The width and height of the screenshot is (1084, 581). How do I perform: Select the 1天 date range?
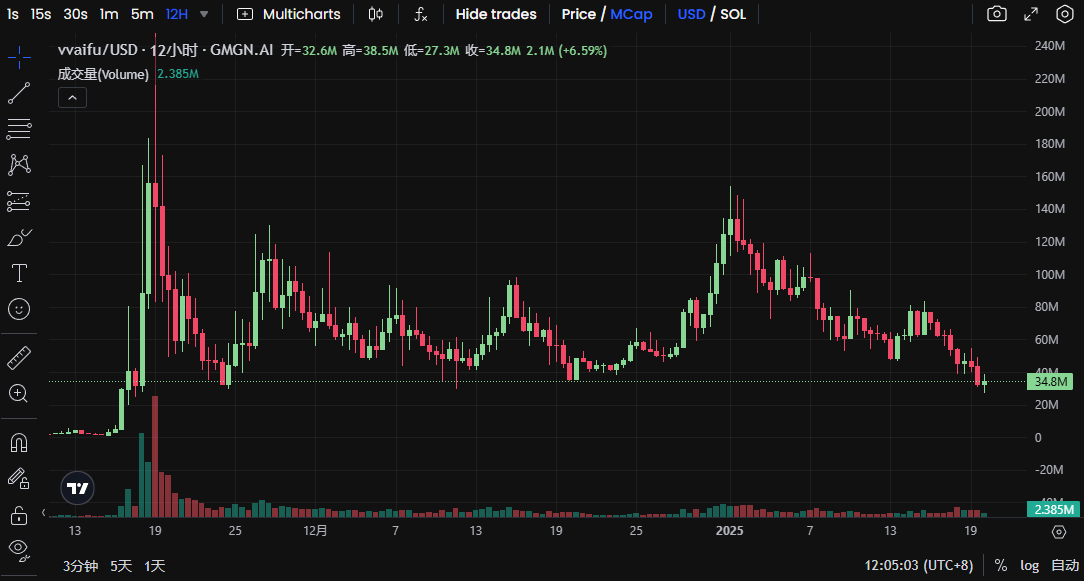[154, 566]
